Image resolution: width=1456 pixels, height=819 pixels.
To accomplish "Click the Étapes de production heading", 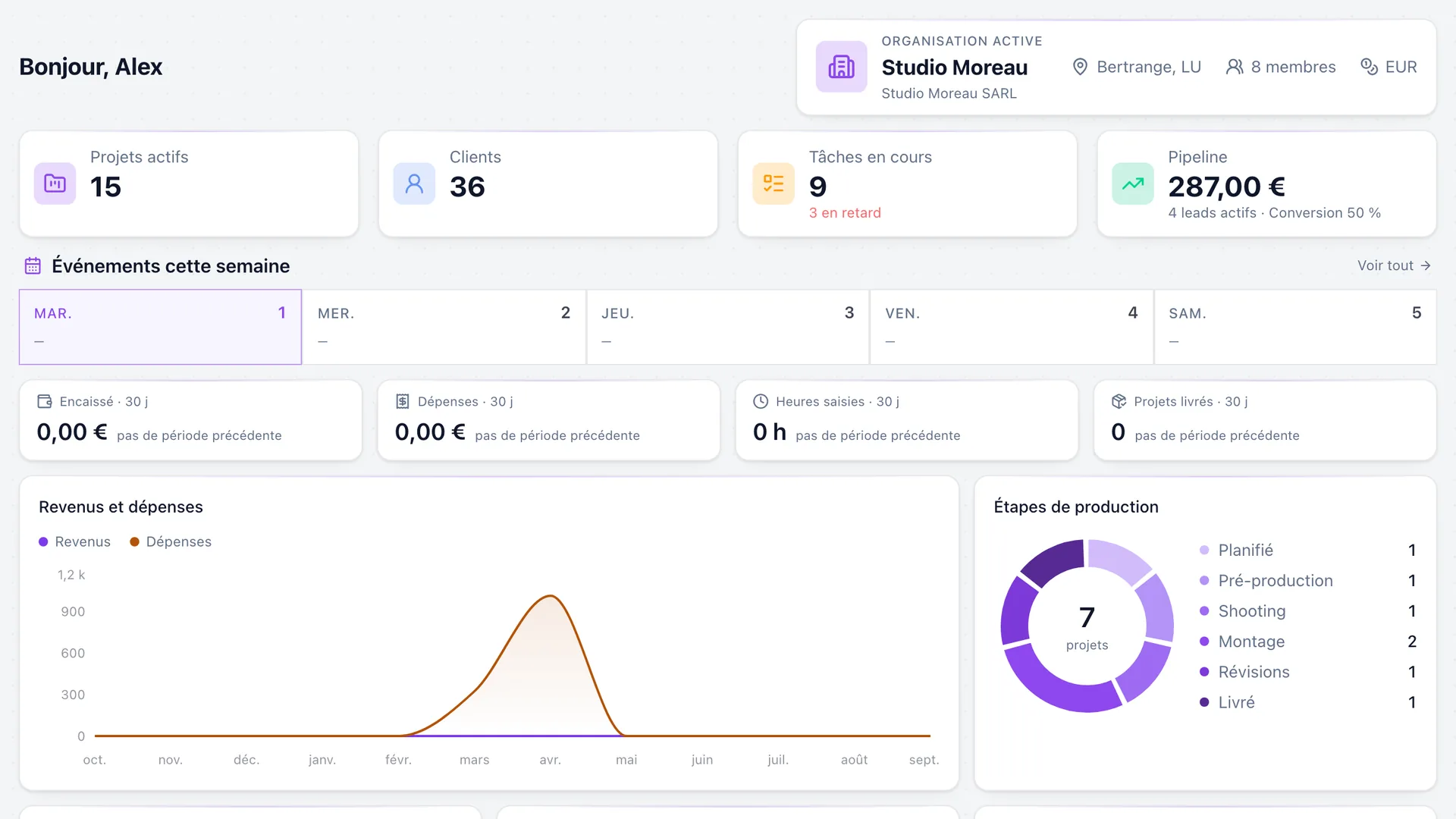I will pyautogui.click(x=1076, y=507).
